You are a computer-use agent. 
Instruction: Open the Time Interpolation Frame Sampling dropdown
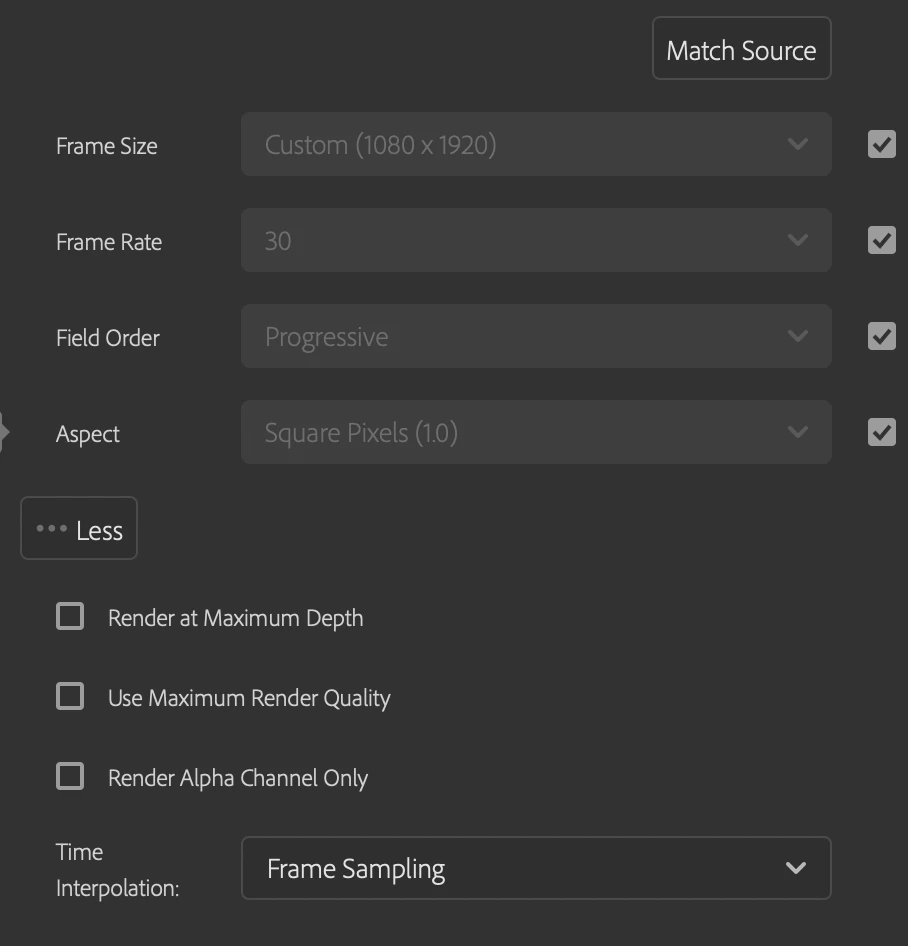pos(535,868)
